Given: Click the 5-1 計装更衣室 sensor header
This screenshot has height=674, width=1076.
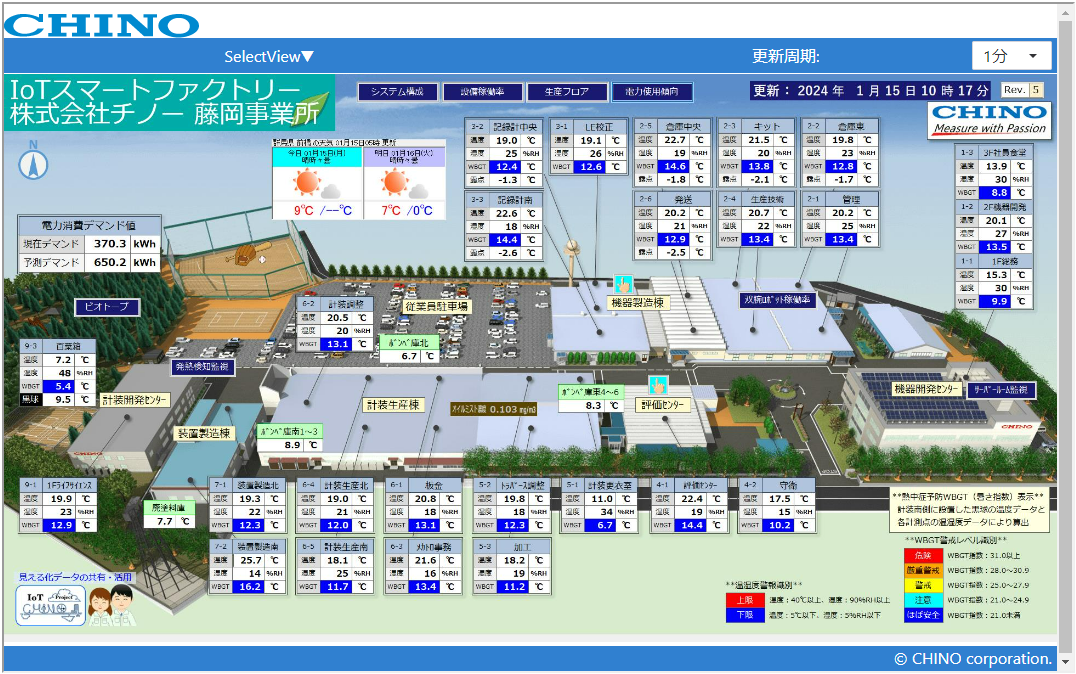Looking at the screenshot, I should tap(600, 485).
